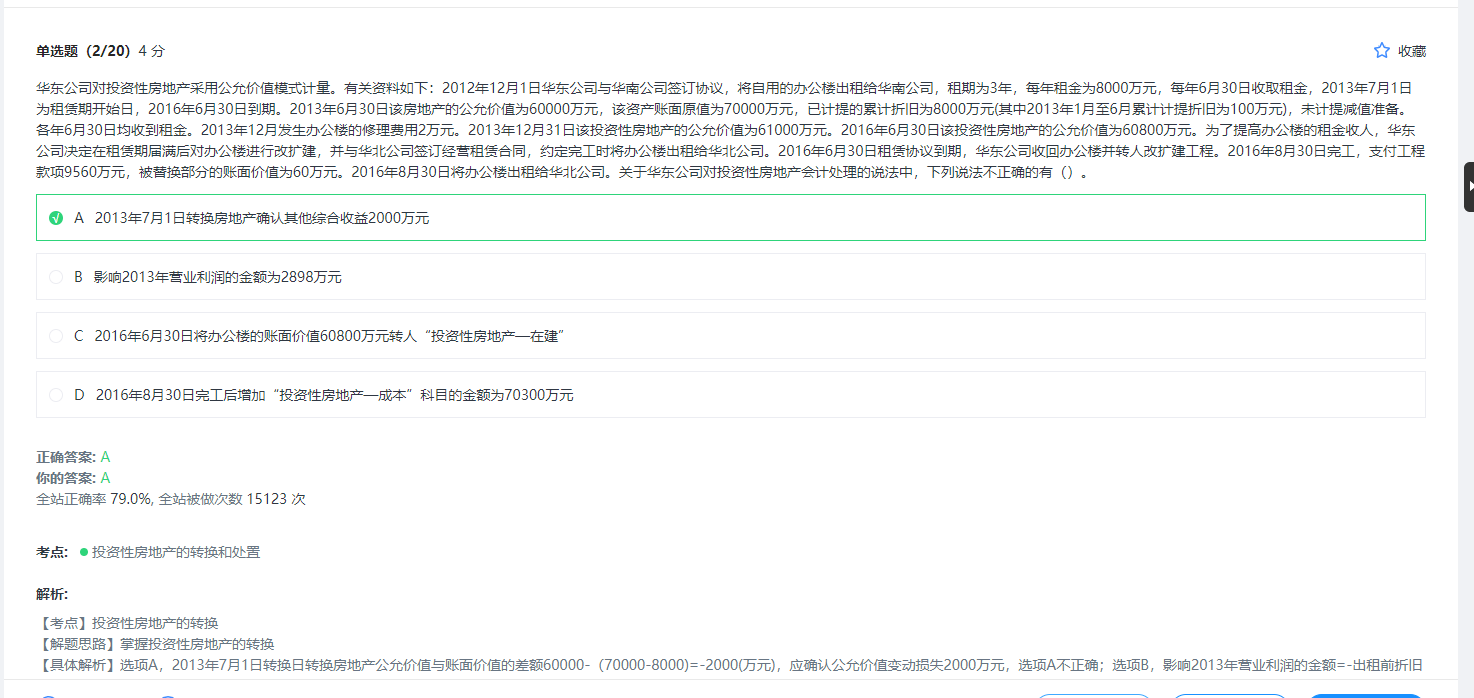
Task: Click the 解析 section heading
Action: pos(52,594)
